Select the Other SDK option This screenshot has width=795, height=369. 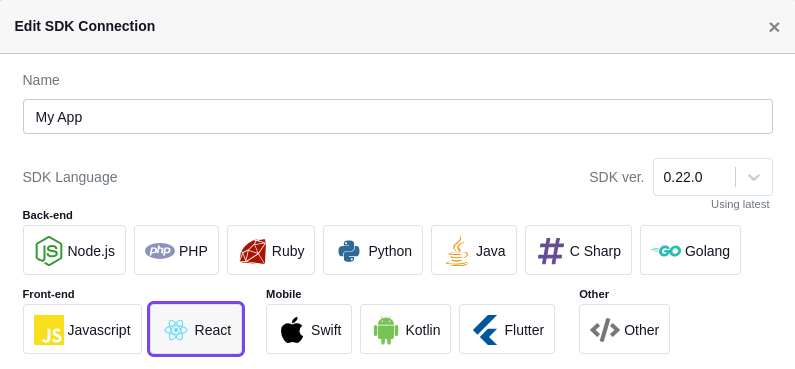[x=624, y=329]
